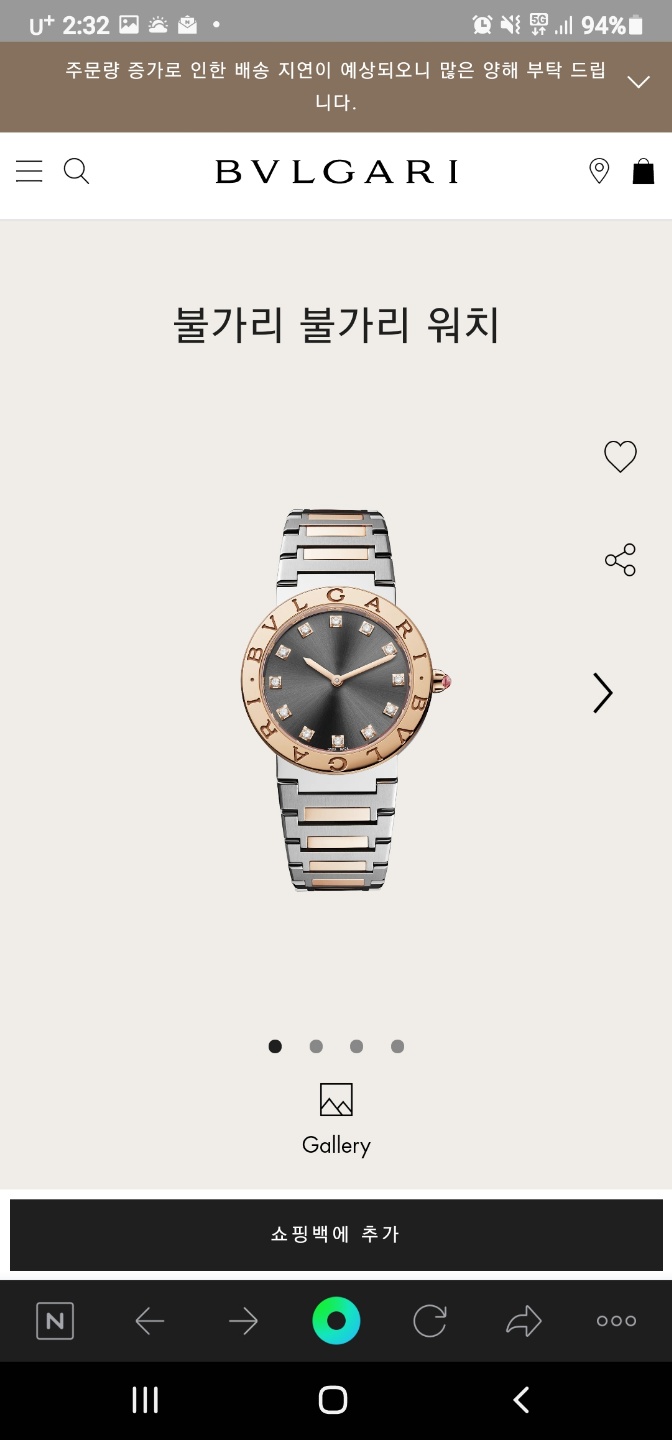Open the browser three-dots more menu
Image resolution: width=672 pixels, height=1440 pixels.
[616, 1321]
